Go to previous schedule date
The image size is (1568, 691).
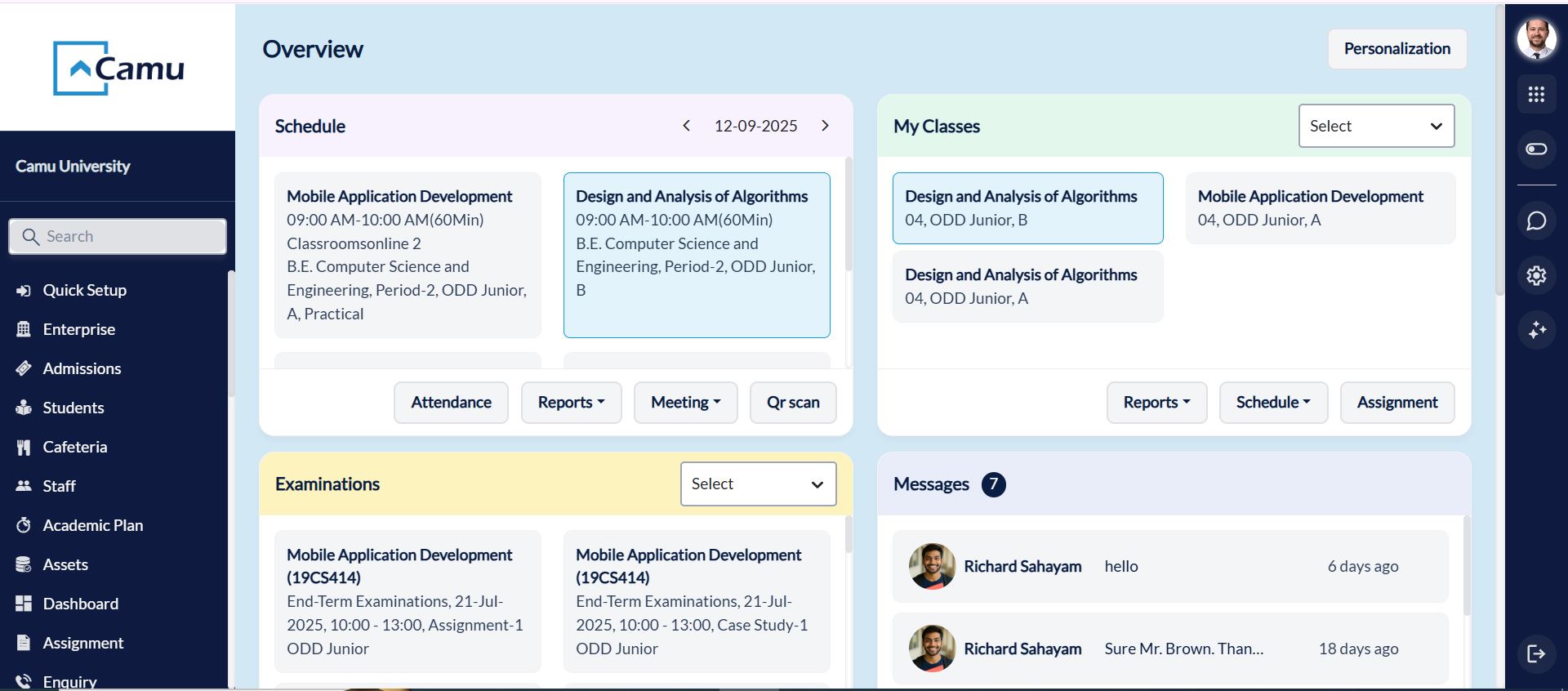pos(686,126)
